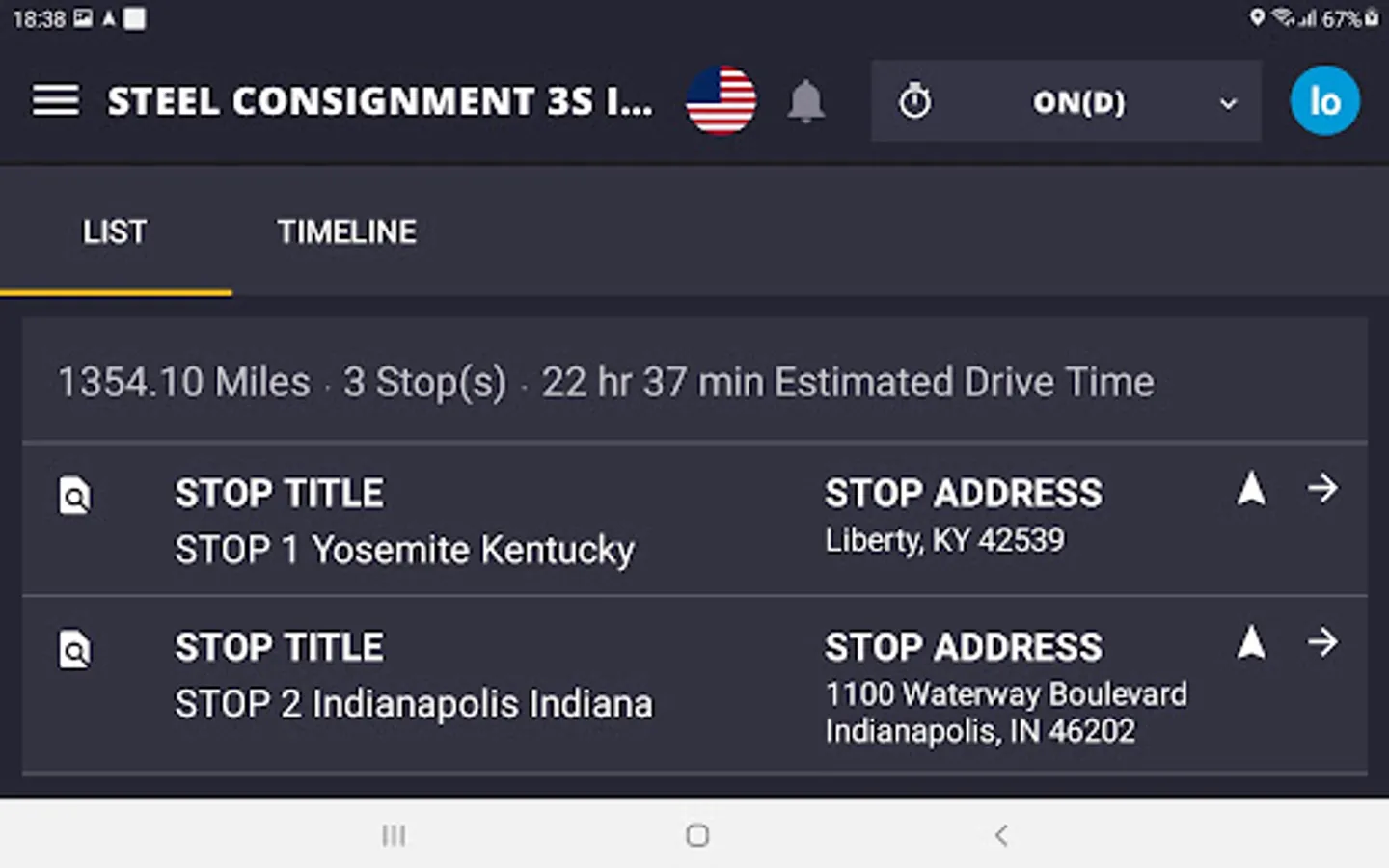Tap the STEEL CONSIGNMENT 3S title

tap(380, 101)
